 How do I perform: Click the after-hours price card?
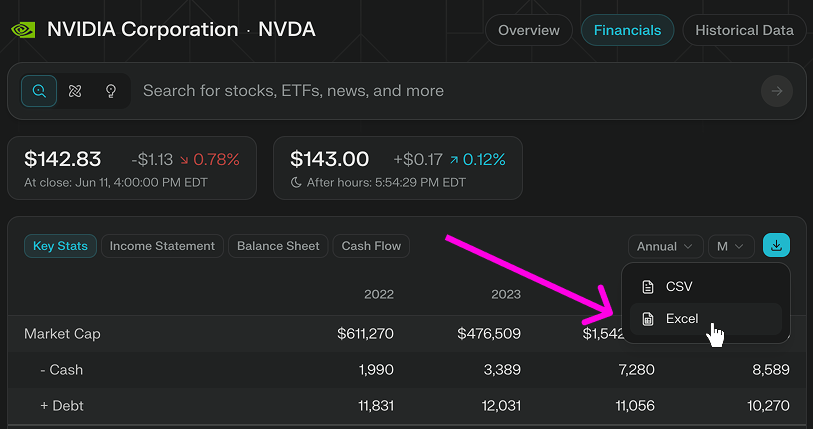pyautogui.click(x=398, y=168)
